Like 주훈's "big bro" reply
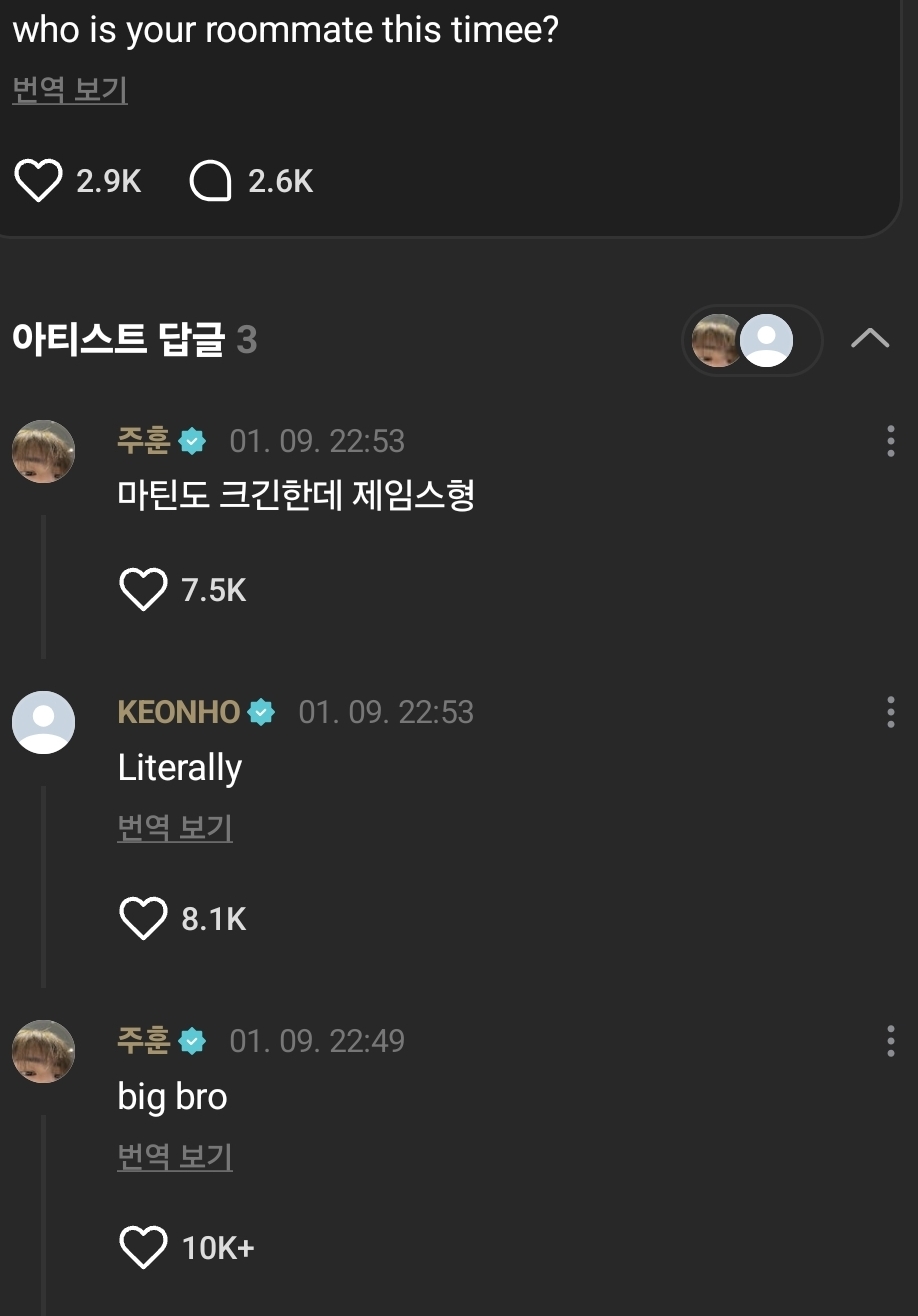Viewport: 918px width, 1316px height. click(x=142, y=1248)
